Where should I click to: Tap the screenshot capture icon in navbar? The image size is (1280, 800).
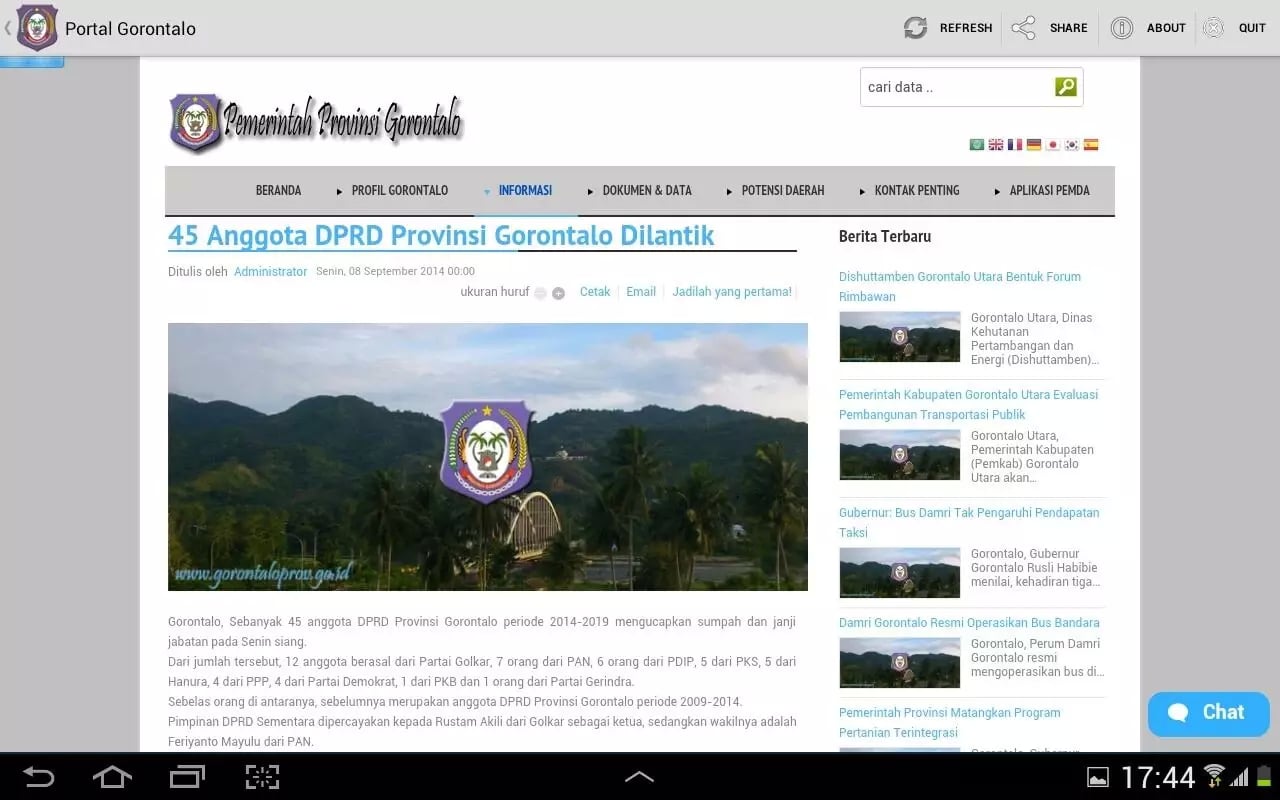pyautogui.click(x=262, y=776)
